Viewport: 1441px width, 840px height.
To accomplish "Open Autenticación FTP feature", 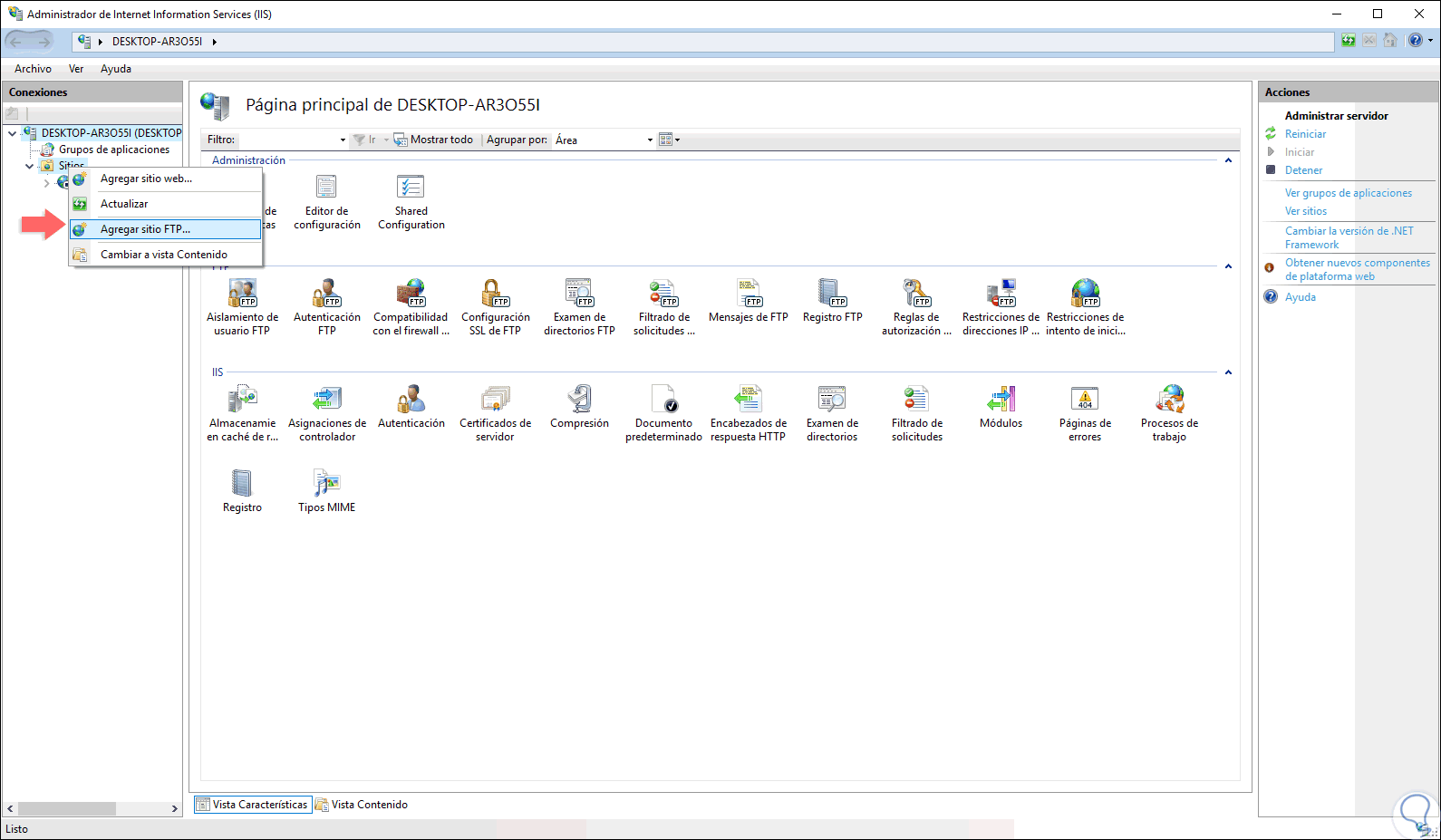I will [x=327, y=308].
